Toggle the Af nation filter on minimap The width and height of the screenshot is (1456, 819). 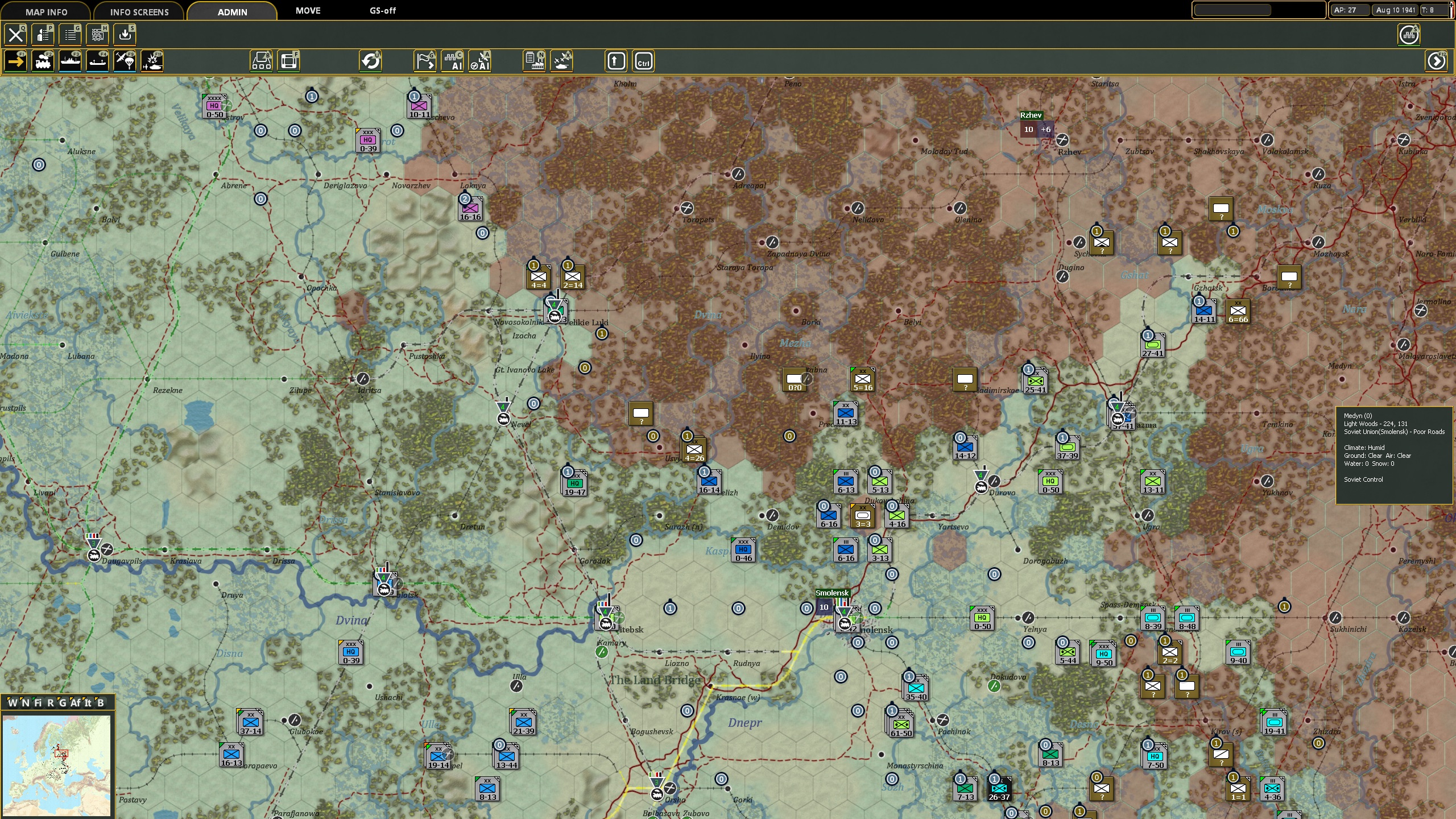(x=75, y=702)
